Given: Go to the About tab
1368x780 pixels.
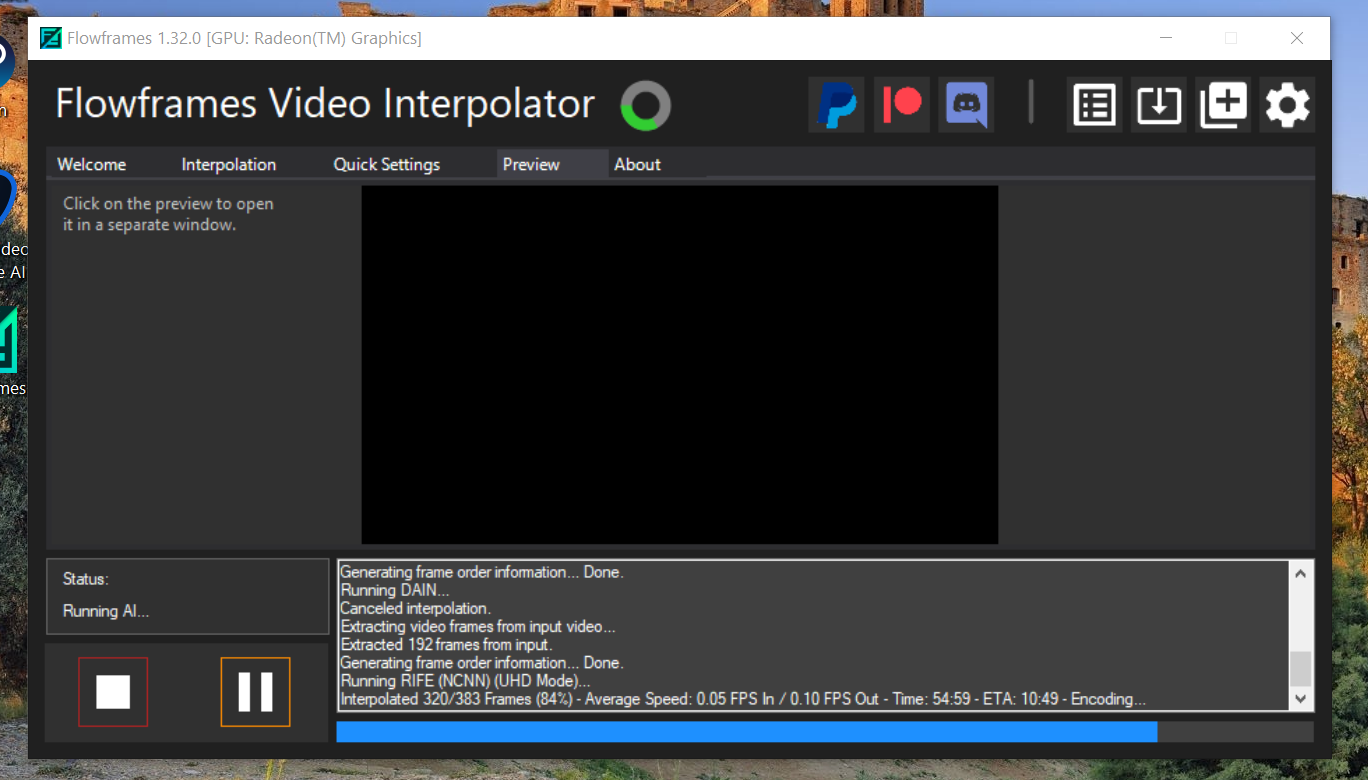Looking at the screenshot, I should (x=637, y=165).
